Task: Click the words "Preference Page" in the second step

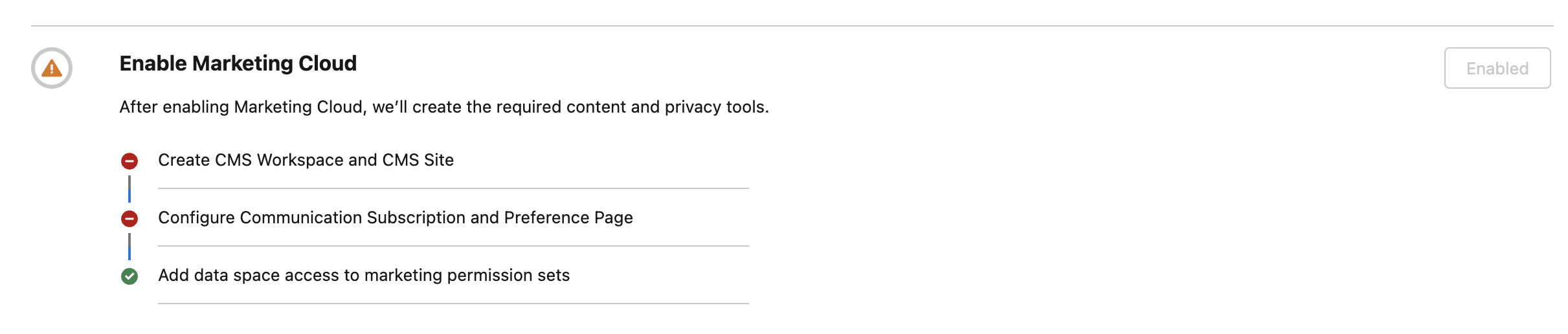Action: pos(568,217)
